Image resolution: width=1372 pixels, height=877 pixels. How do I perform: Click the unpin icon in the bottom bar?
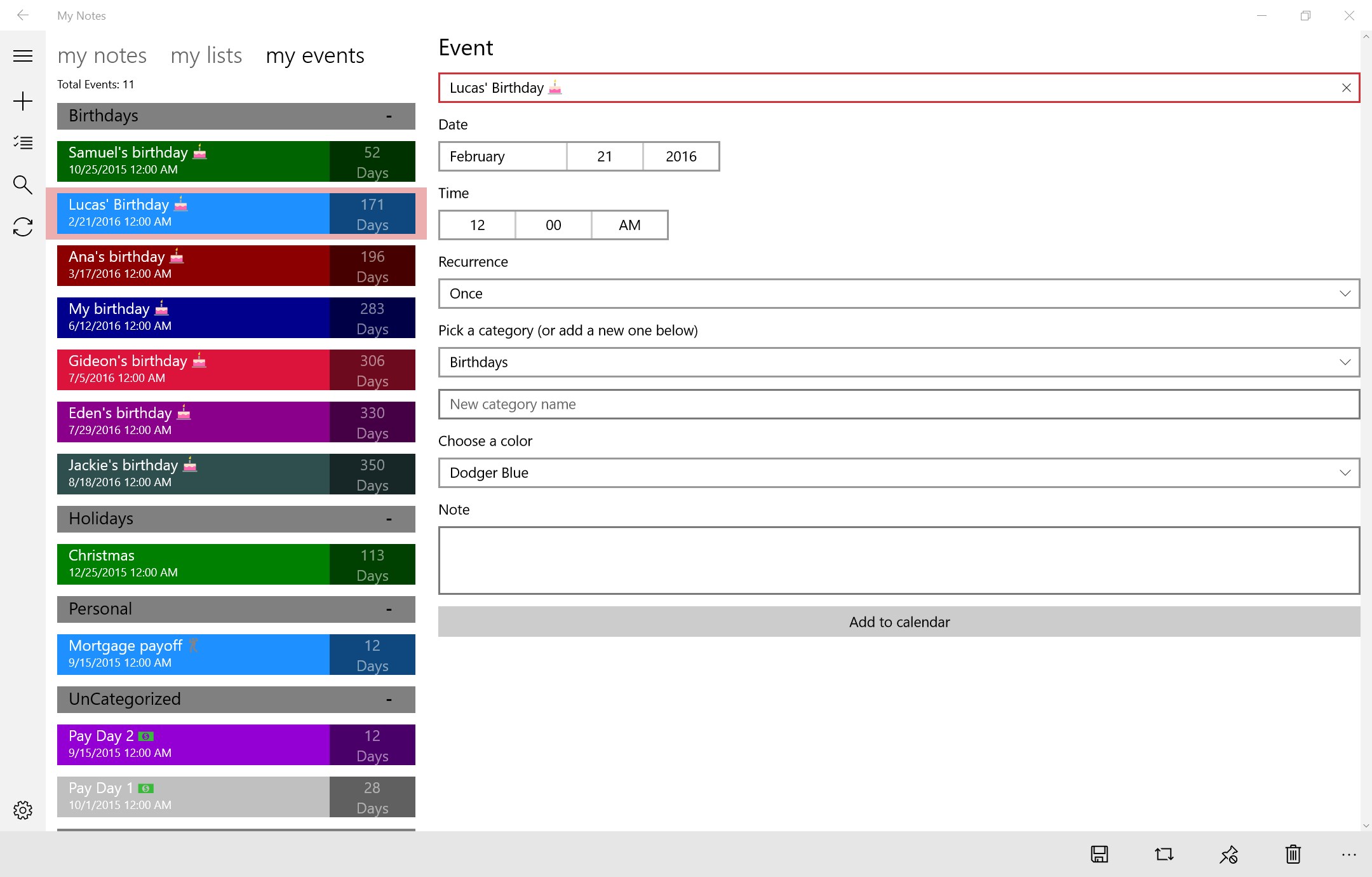1228,854
